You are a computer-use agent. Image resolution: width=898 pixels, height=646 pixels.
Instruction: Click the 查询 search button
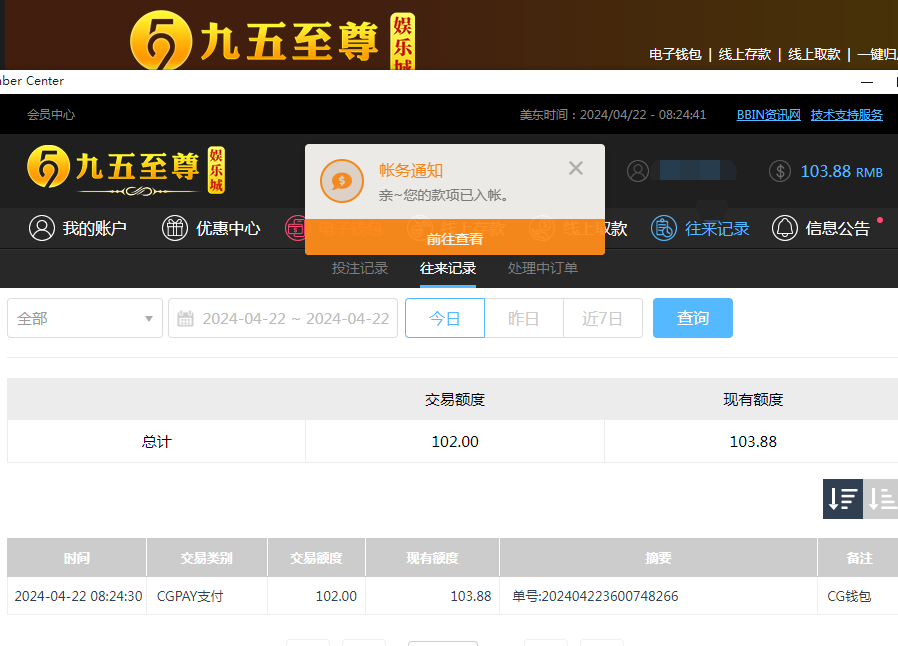point(693,318)
